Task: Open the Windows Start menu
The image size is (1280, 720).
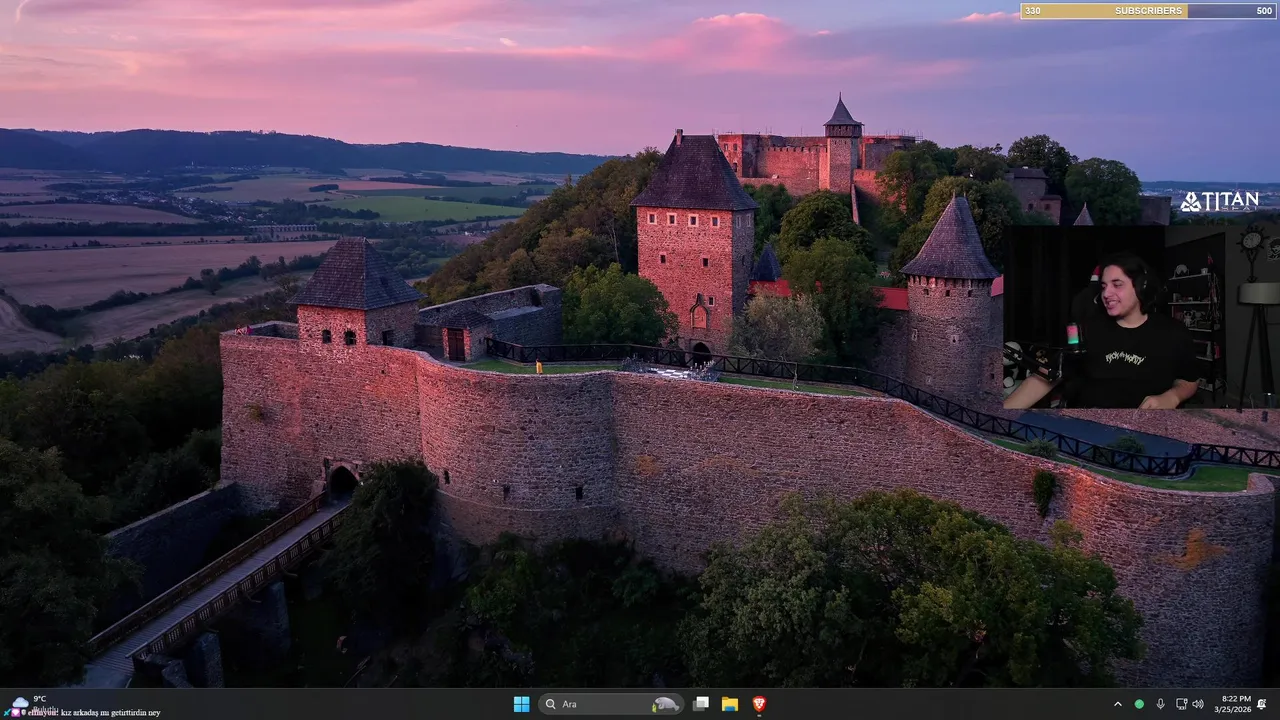Action: tap(521, 704)
